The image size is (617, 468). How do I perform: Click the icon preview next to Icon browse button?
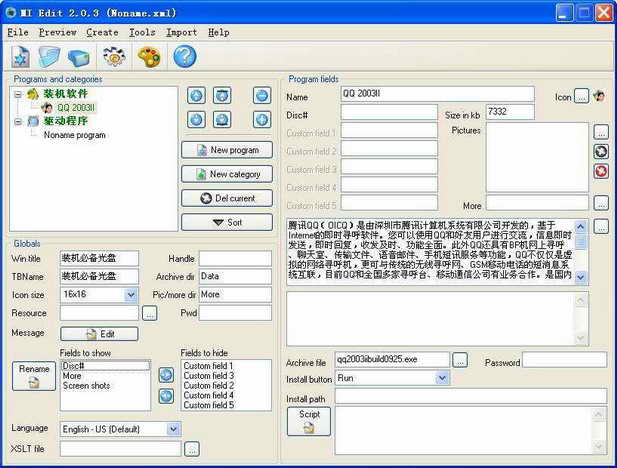click(x=599, y=97)
